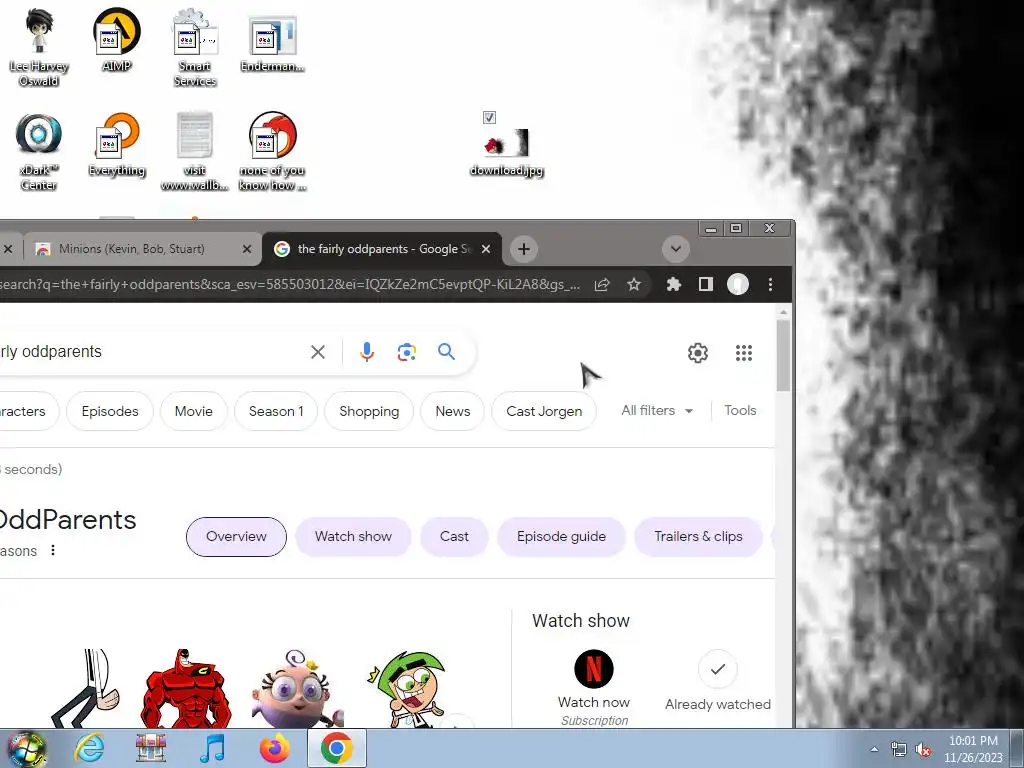Open the Google apps grid
The image size is (1024, 768).
point(744,353)
